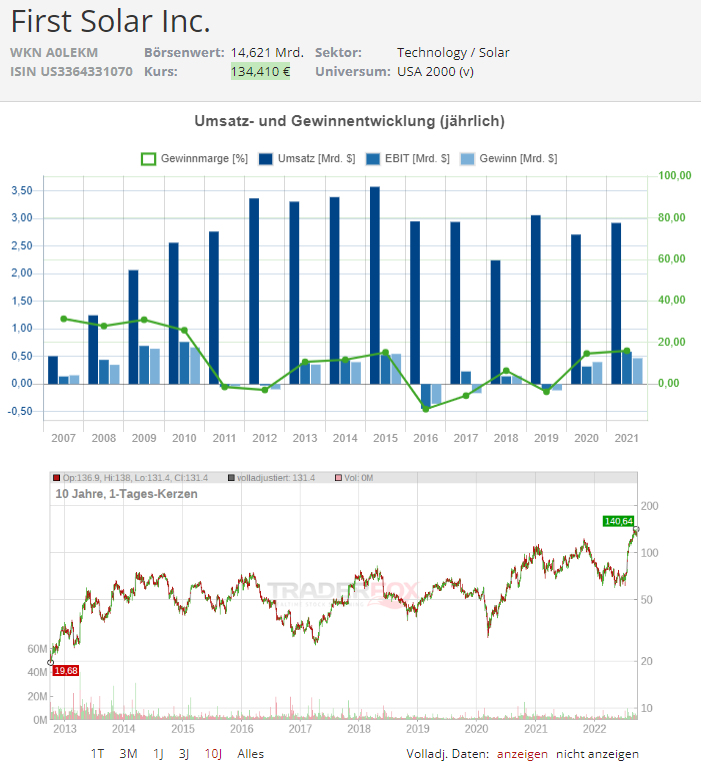701x775 pixels.
Task: Click the 'anzeigen' link for Volladj. Daten
Action: [x=522, y=754]
